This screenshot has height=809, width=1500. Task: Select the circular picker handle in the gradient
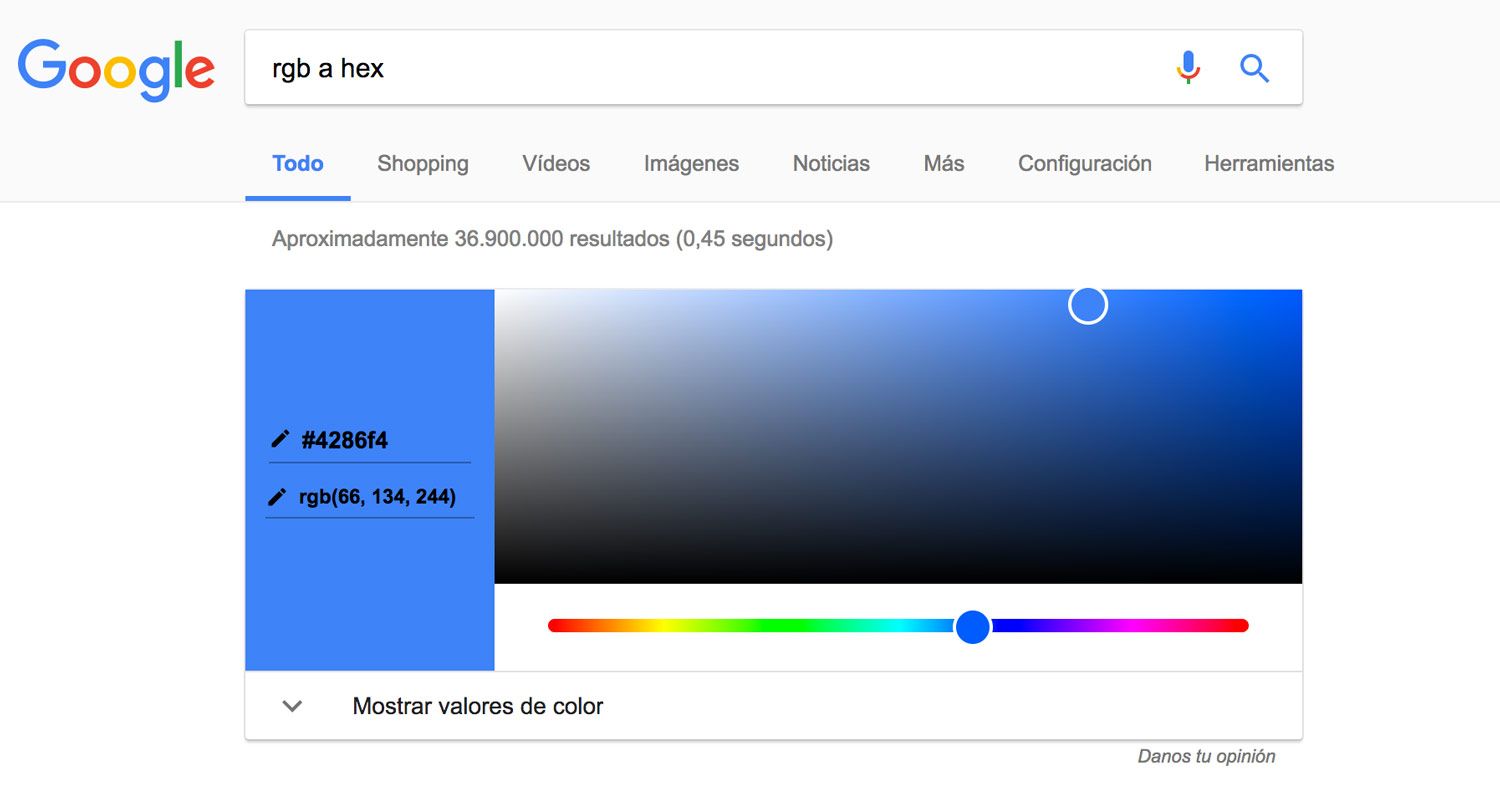[x=1088, y=304]
